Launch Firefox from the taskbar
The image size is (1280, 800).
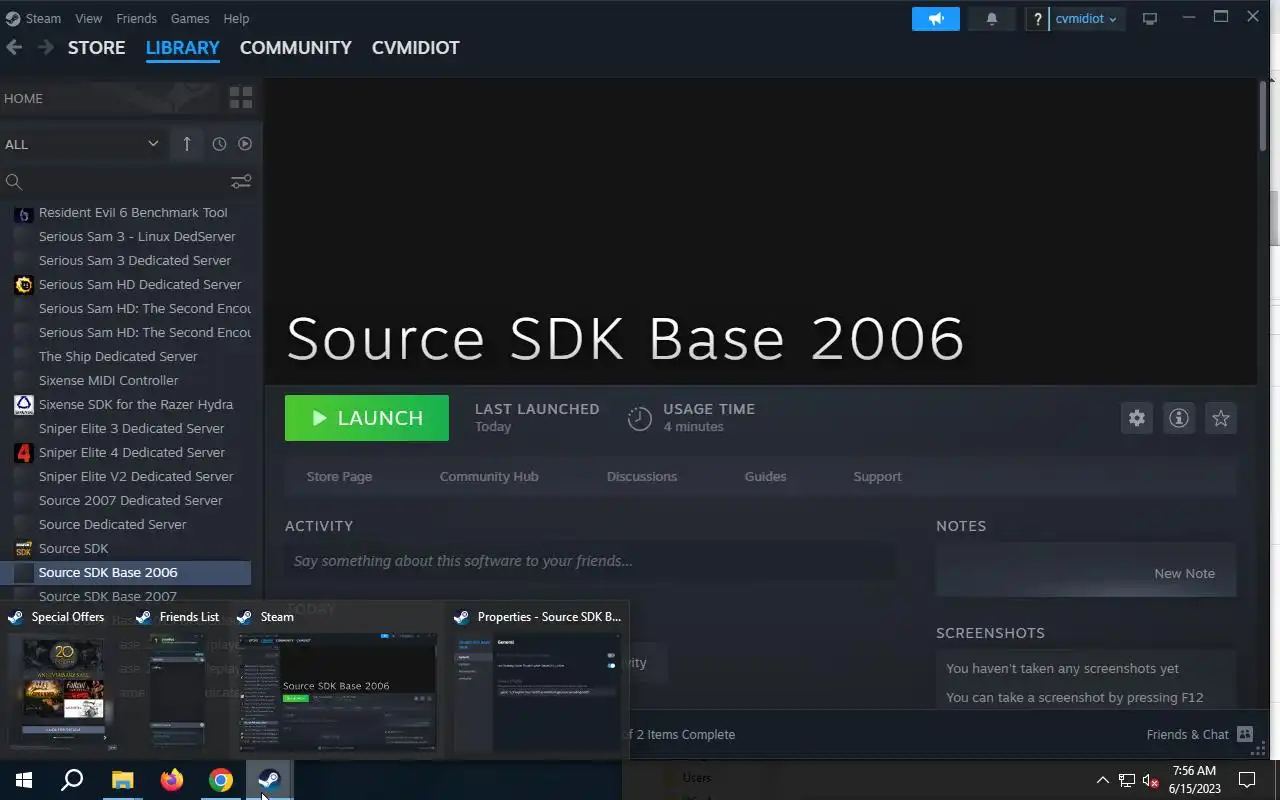(172, 780)
